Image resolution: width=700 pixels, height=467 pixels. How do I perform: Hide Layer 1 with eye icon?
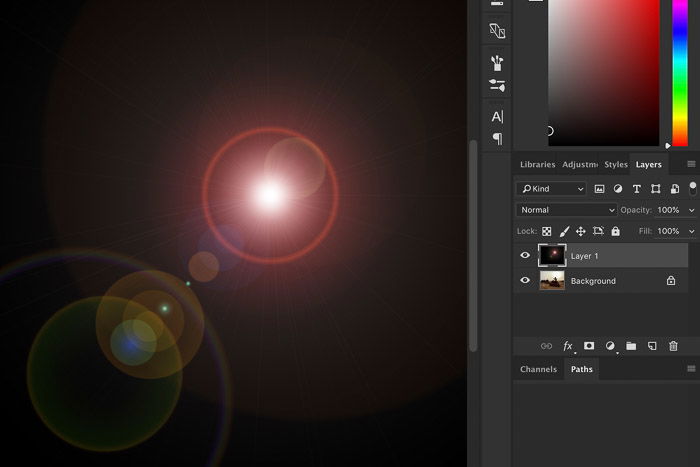coord(525,255)
